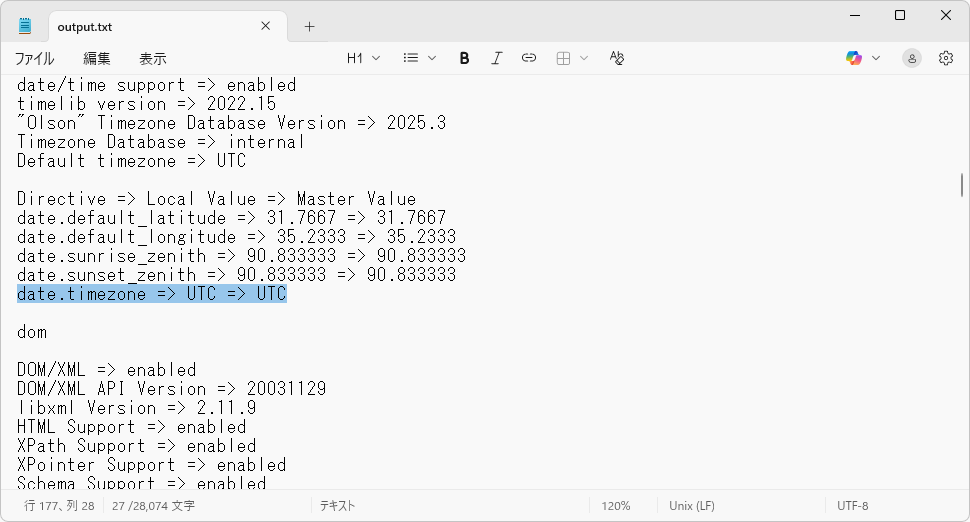The width and height of the screenshot is (970, 522).
Task: Click the Notepad app icon in title bar
Action: [25, 26]
